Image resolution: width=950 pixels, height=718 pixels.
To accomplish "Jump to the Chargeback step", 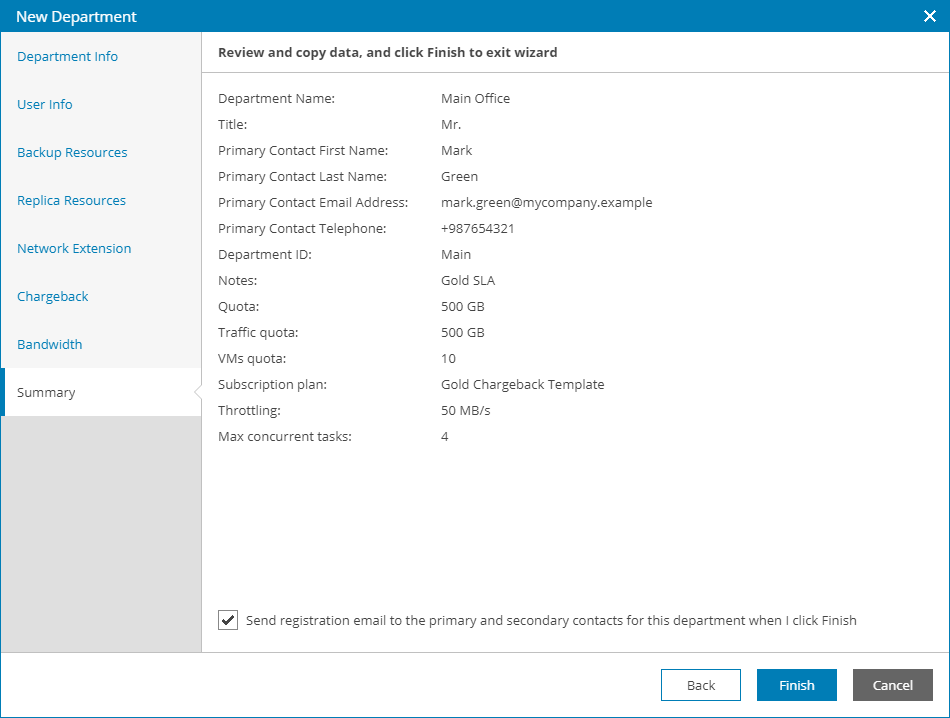I will pyautogui.click(x=53, y=297).
